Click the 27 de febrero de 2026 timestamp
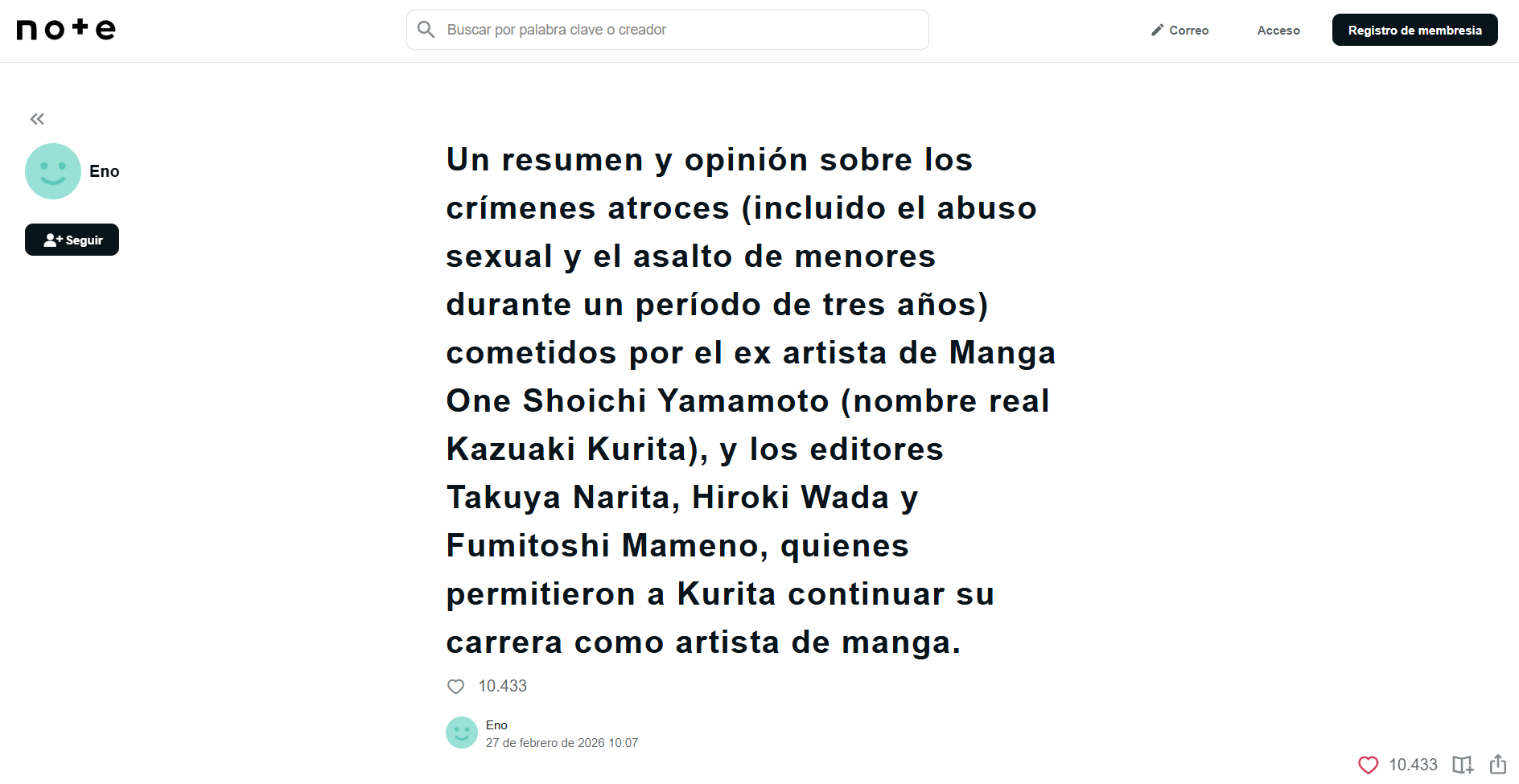Screen dimensions: 1519x784 pos(562,743)
